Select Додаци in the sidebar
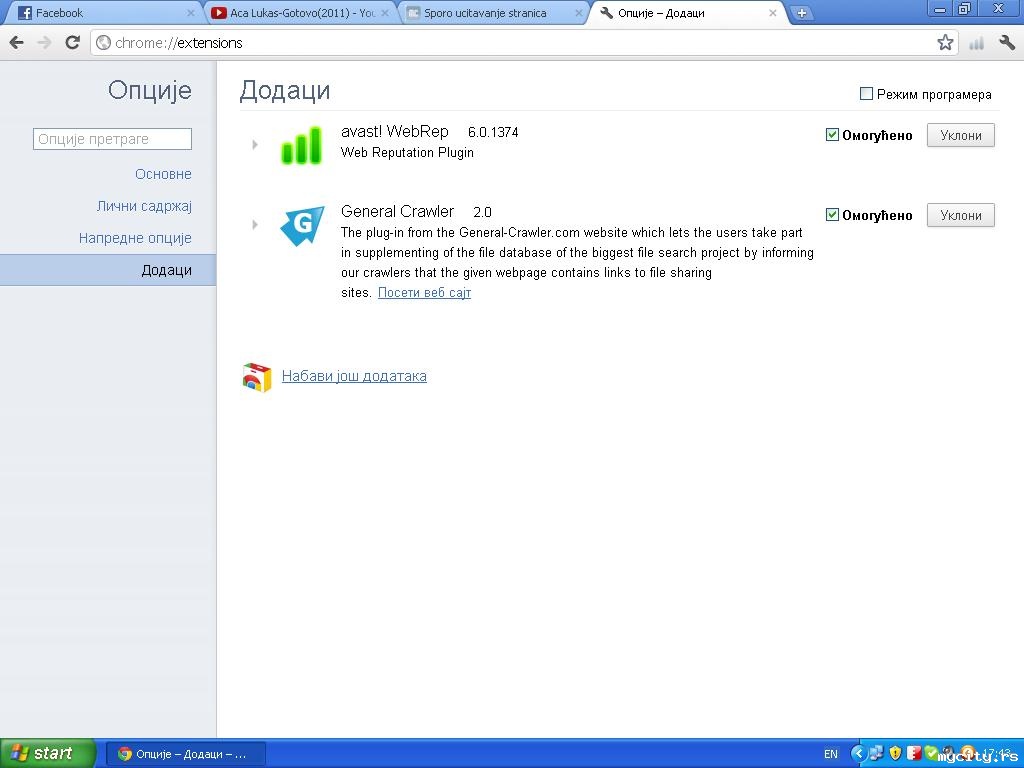 click(x=108, y=270)
